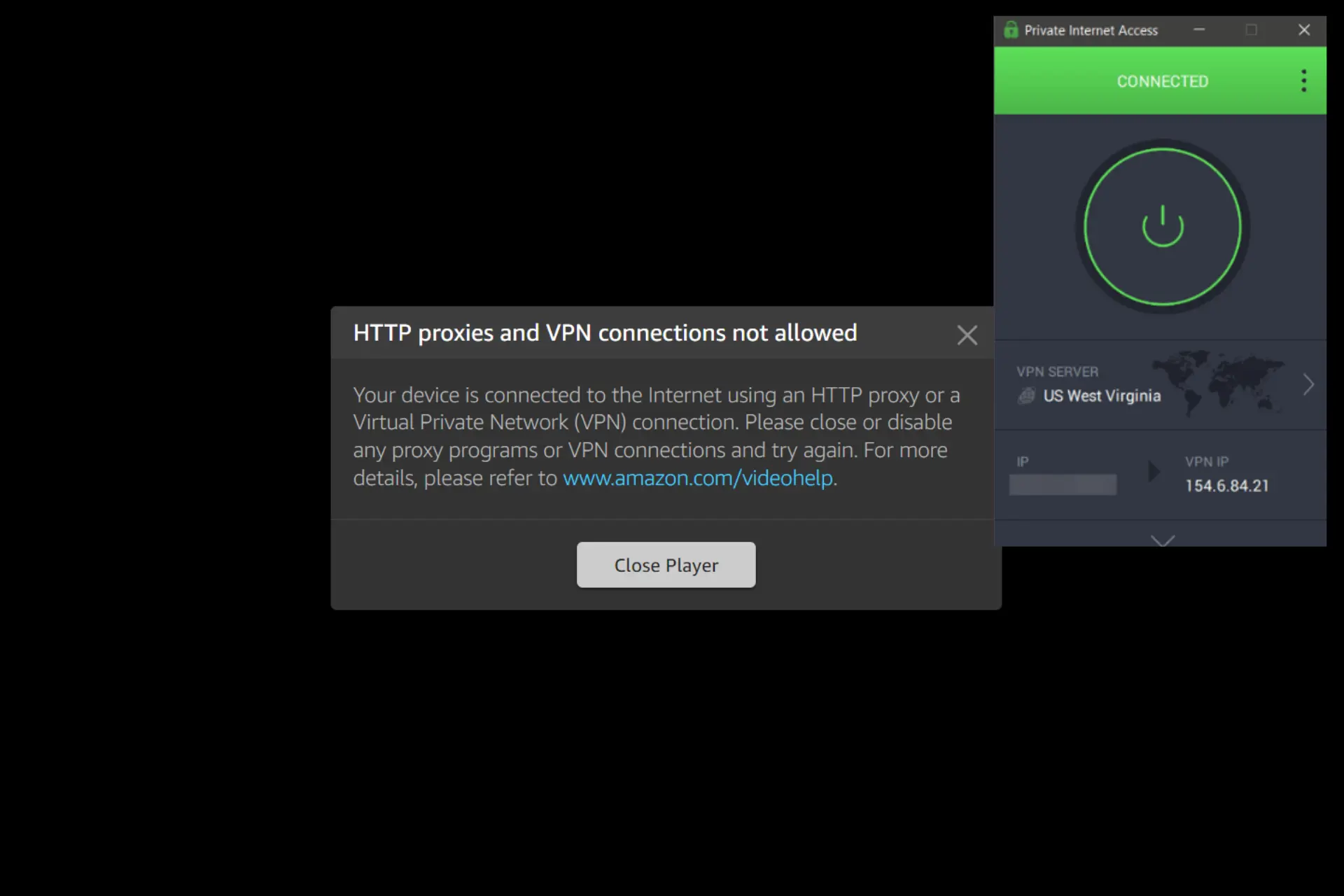Toggle VPN connection via power button
Screen dimensions: 1344x896
click(x=1162, y=225)
